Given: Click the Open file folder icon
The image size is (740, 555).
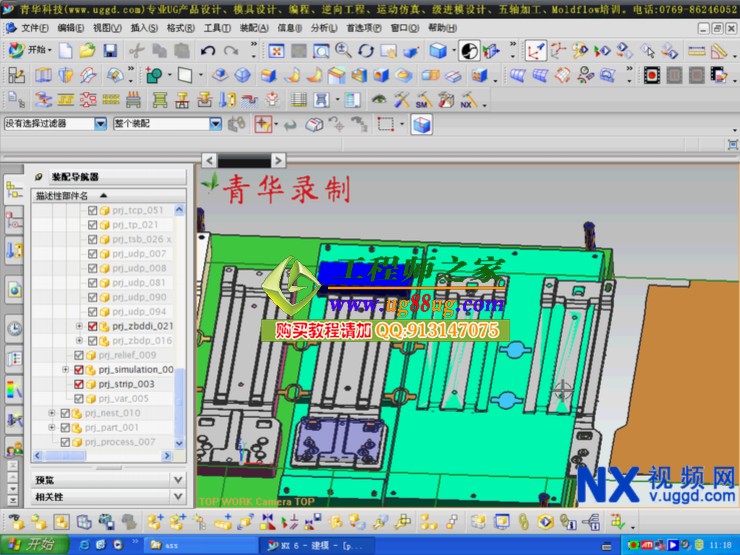Looking at the screenshot, I should [88, 50].
